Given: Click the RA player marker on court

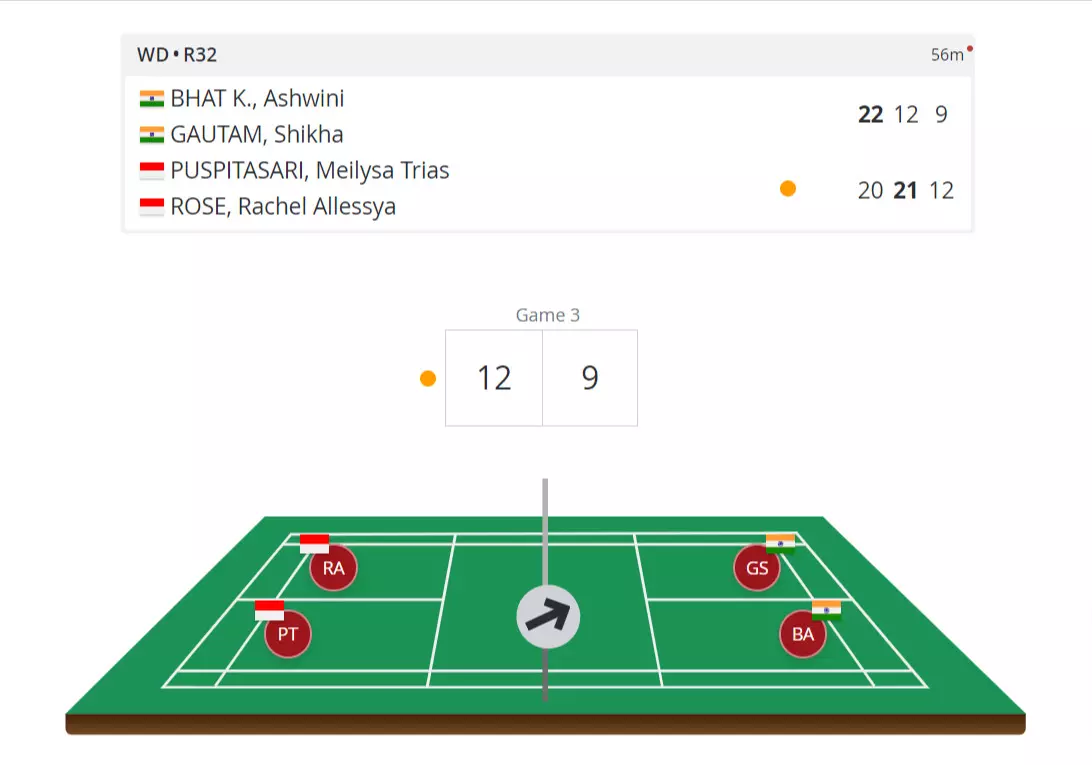Looking at the screenshot, I should point(333,569).
